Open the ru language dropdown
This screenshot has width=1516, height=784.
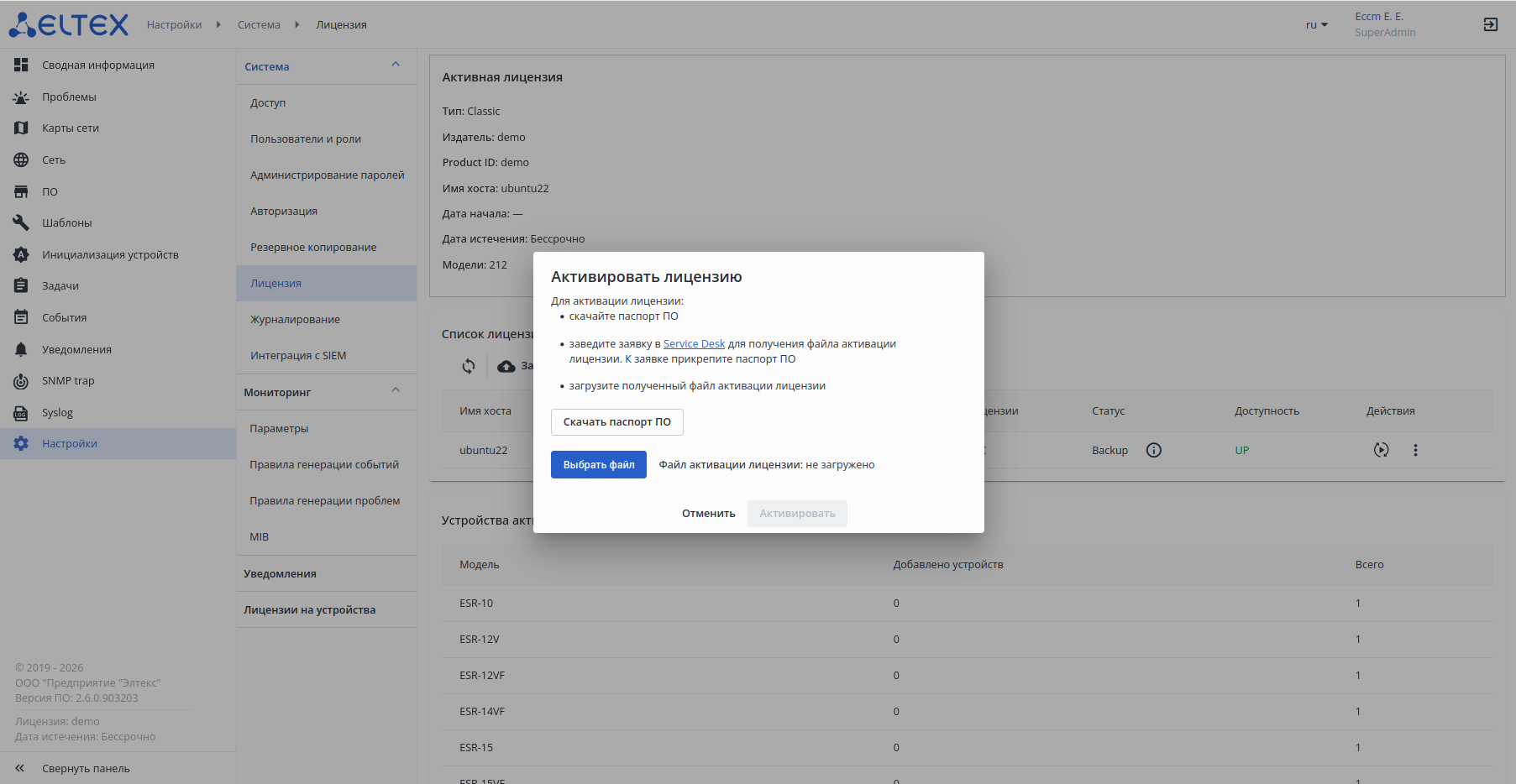pos(1316,25)
